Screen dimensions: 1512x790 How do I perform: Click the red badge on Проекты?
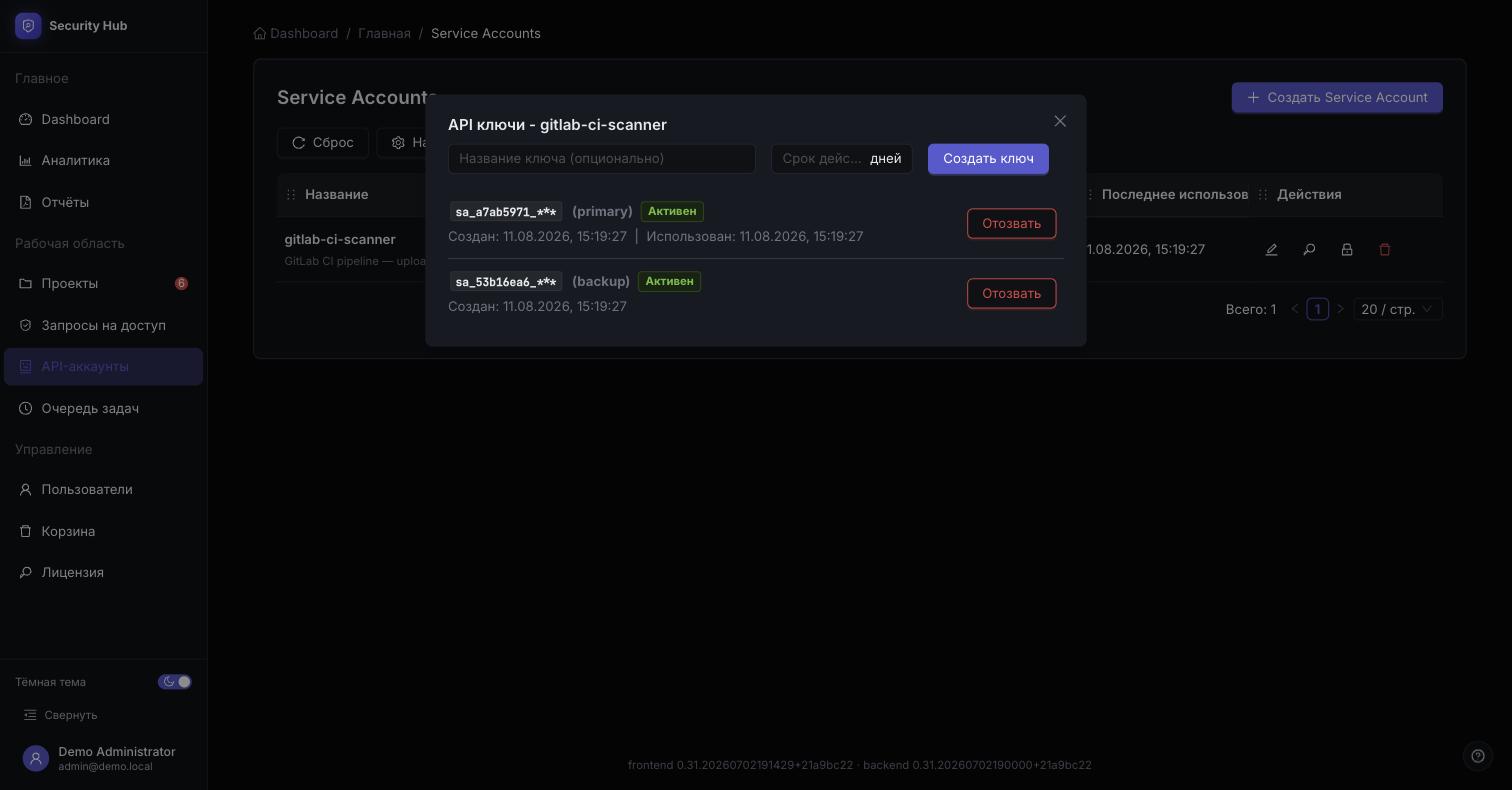coord(181,283)
